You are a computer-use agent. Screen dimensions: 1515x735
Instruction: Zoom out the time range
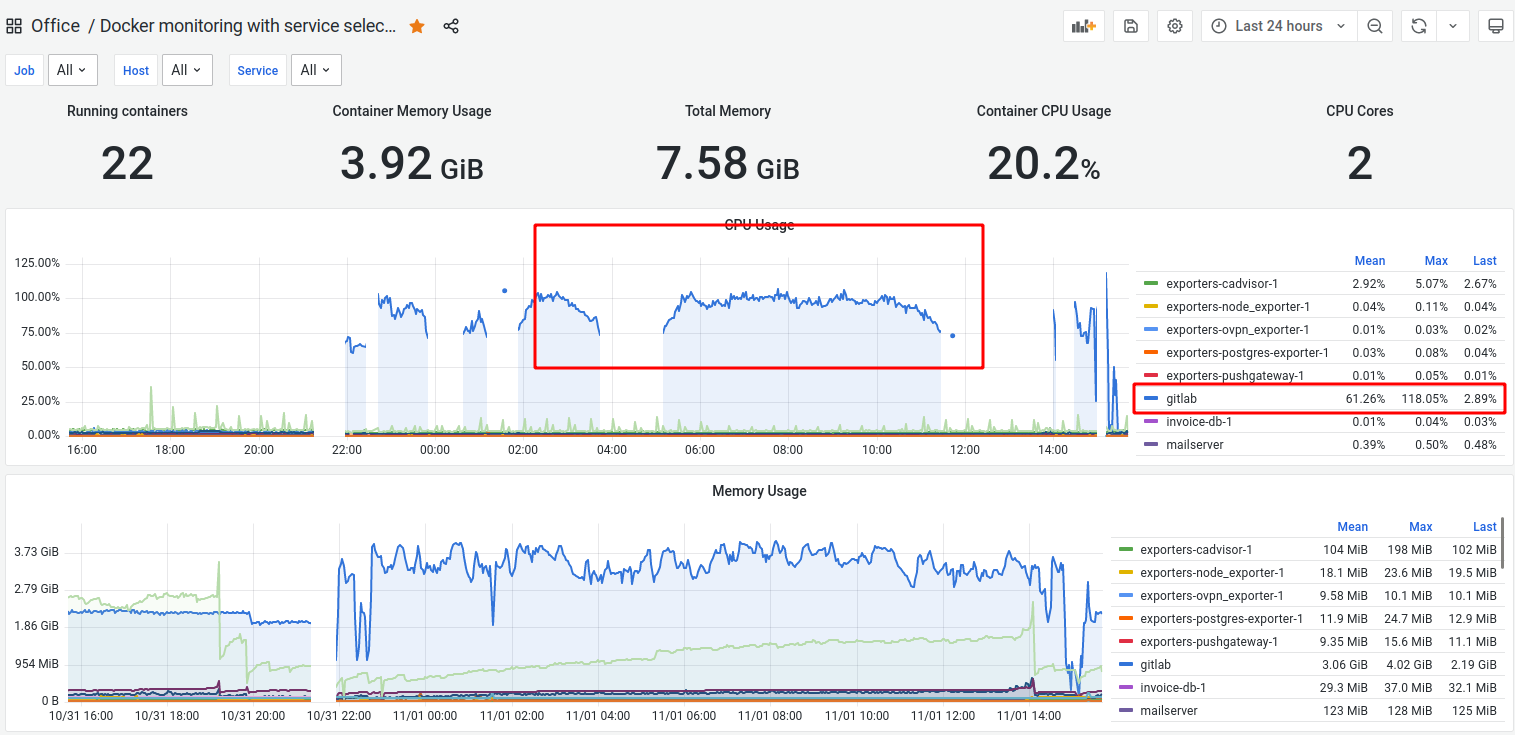pos(1375,26)
